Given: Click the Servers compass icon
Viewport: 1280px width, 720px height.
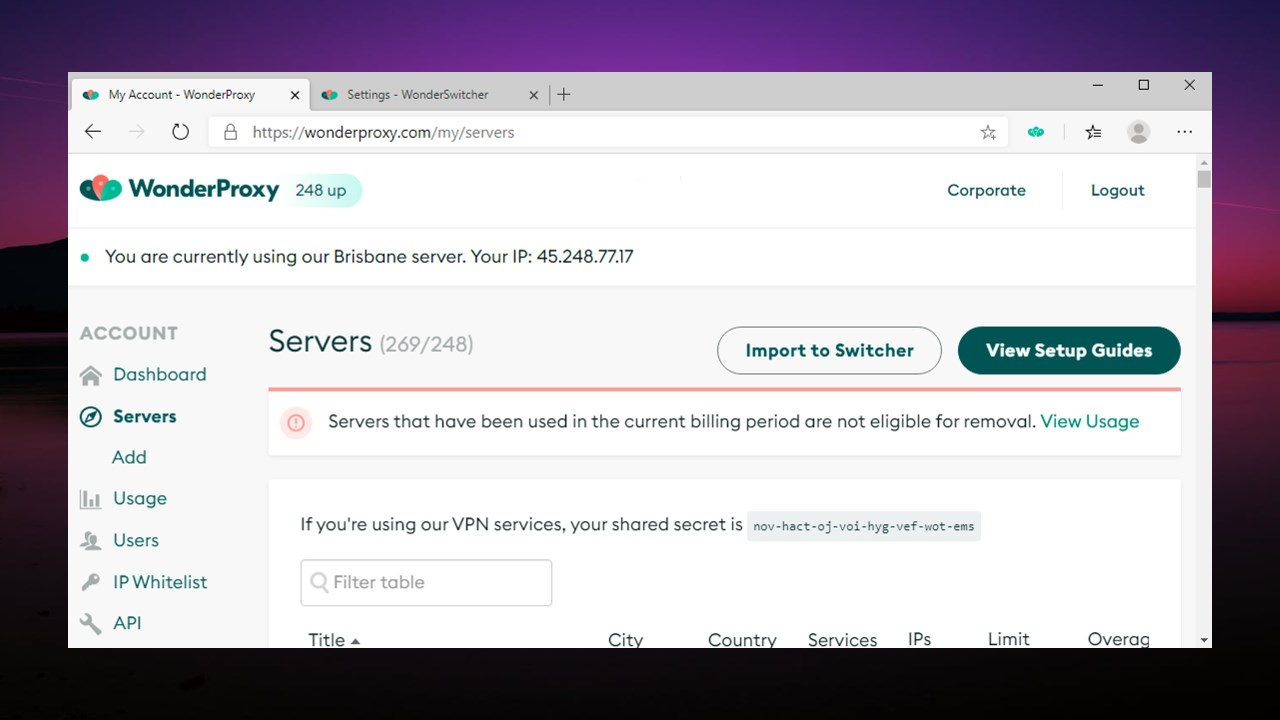Looking at the screenshot, I should (x=91, y=417).
